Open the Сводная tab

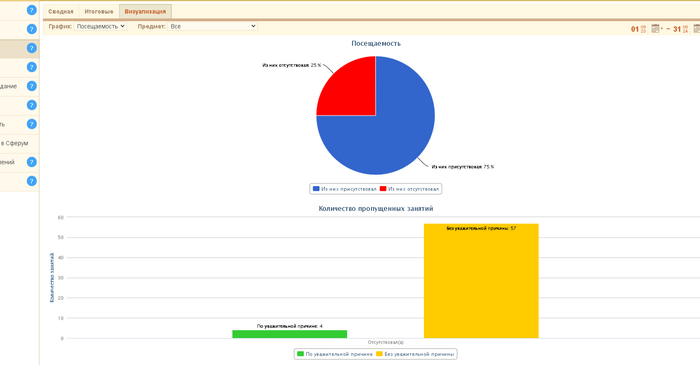61,12
